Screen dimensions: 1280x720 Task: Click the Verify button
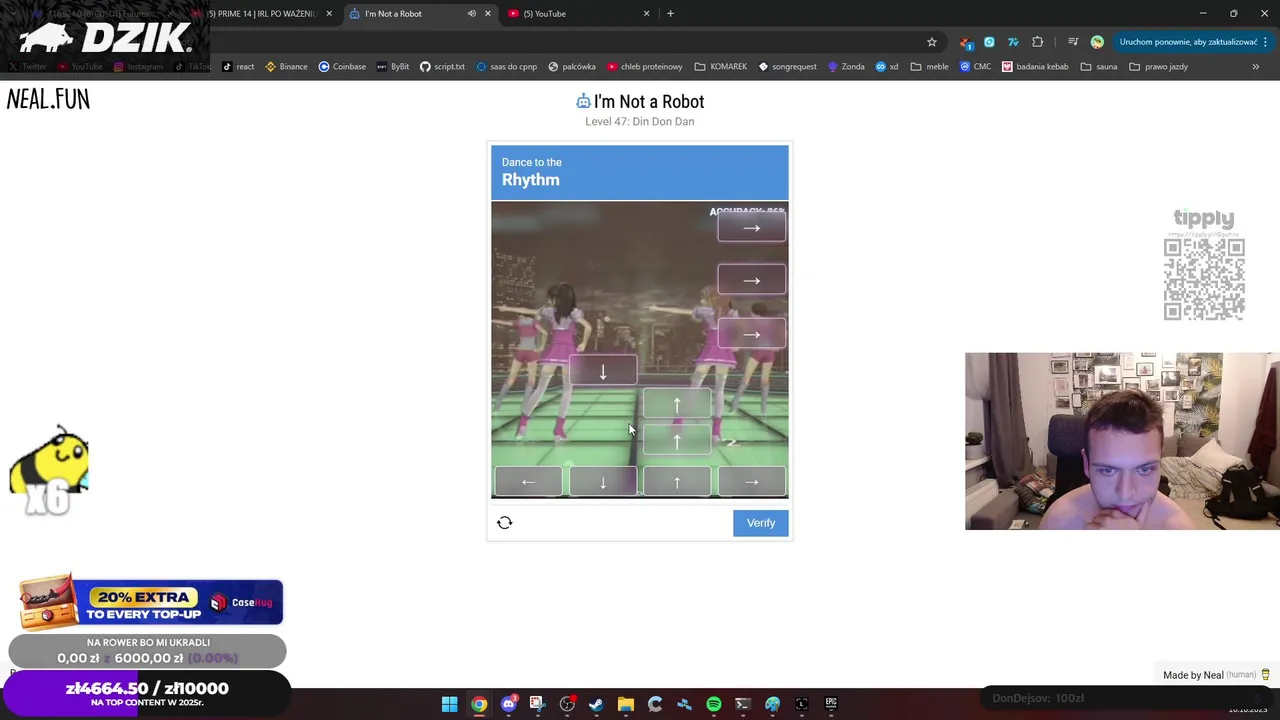[x=760, y=523]
